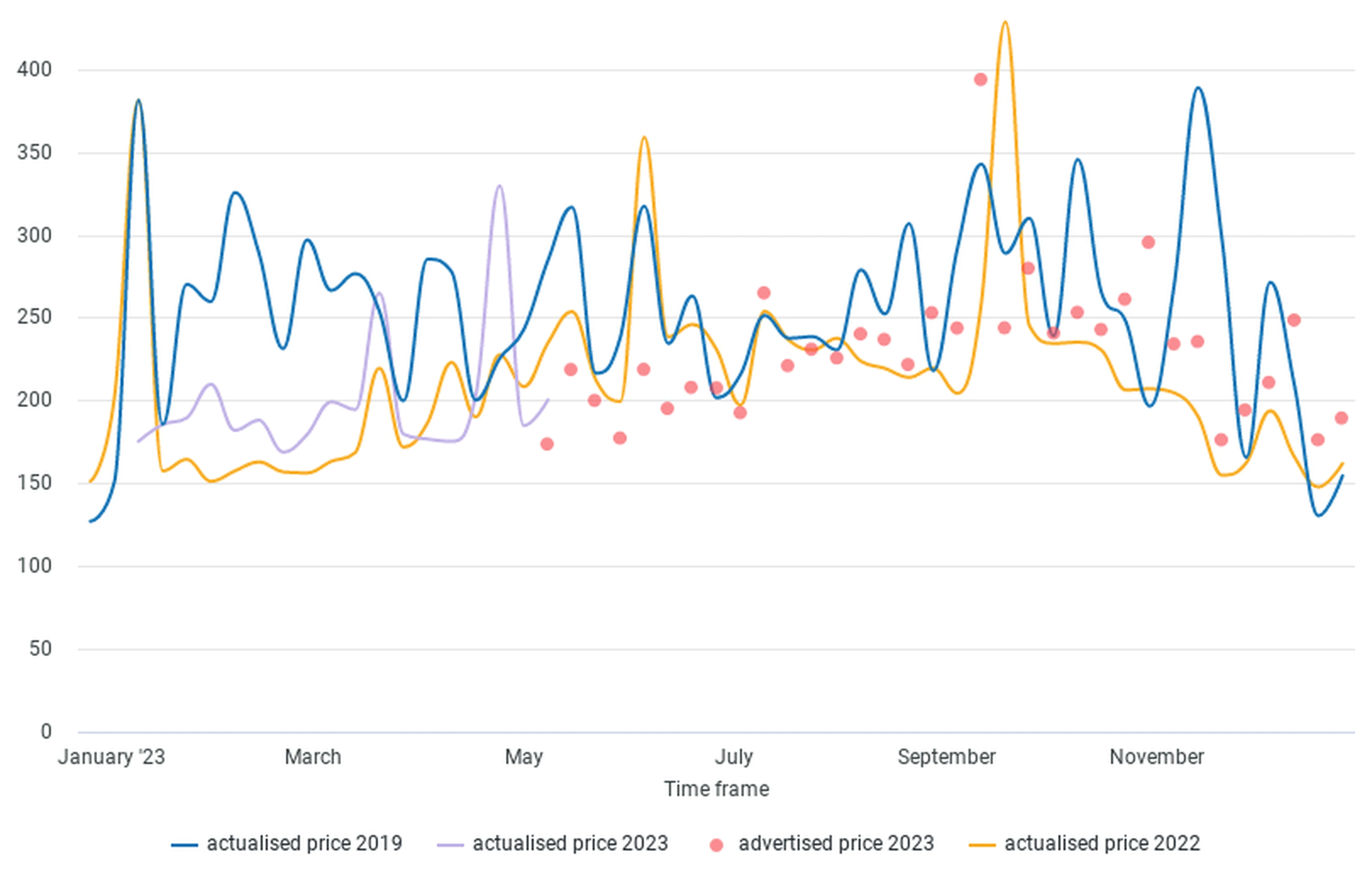
Task: Click the purple actualised price 2023 legend line
Action: 450,845
